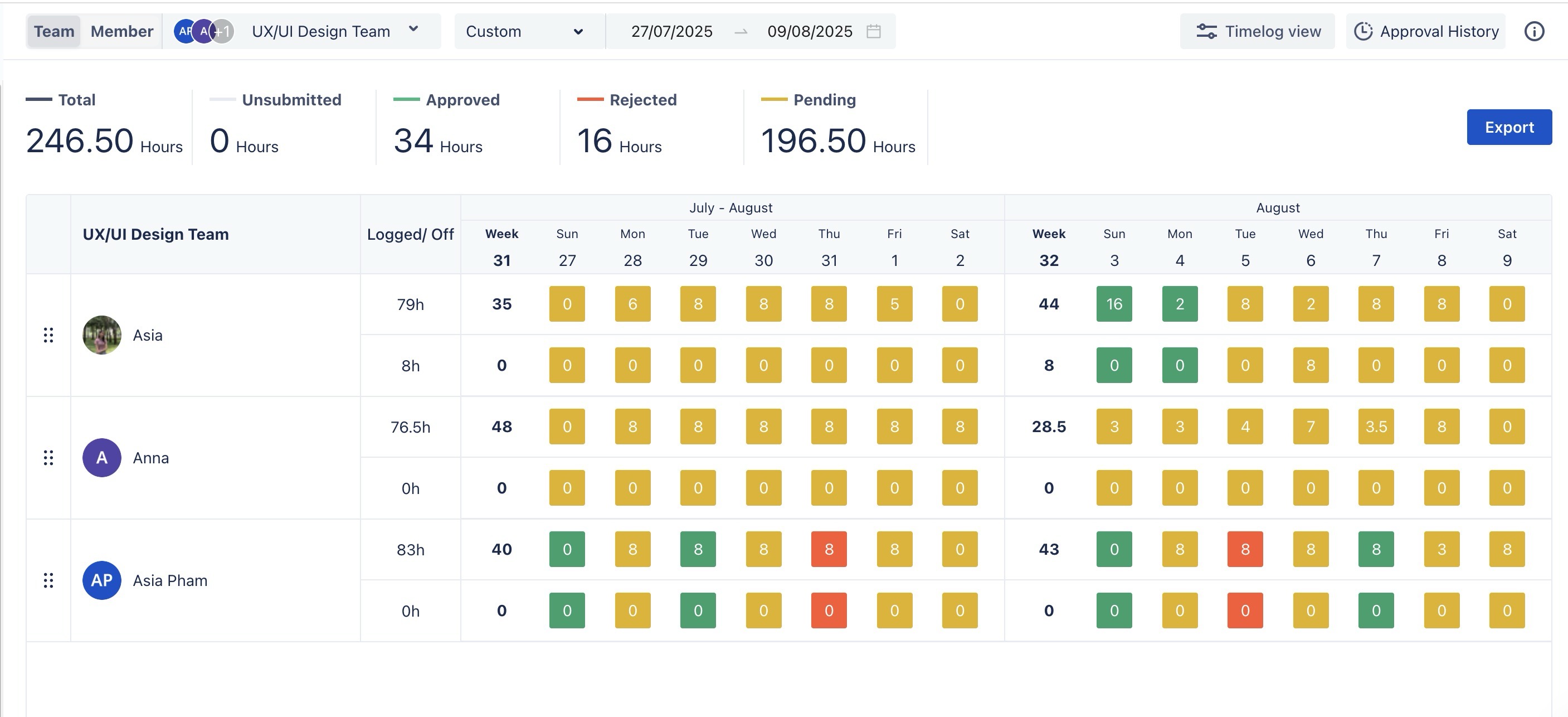
Task: Open Approval History
Action: pos(1426,31)
